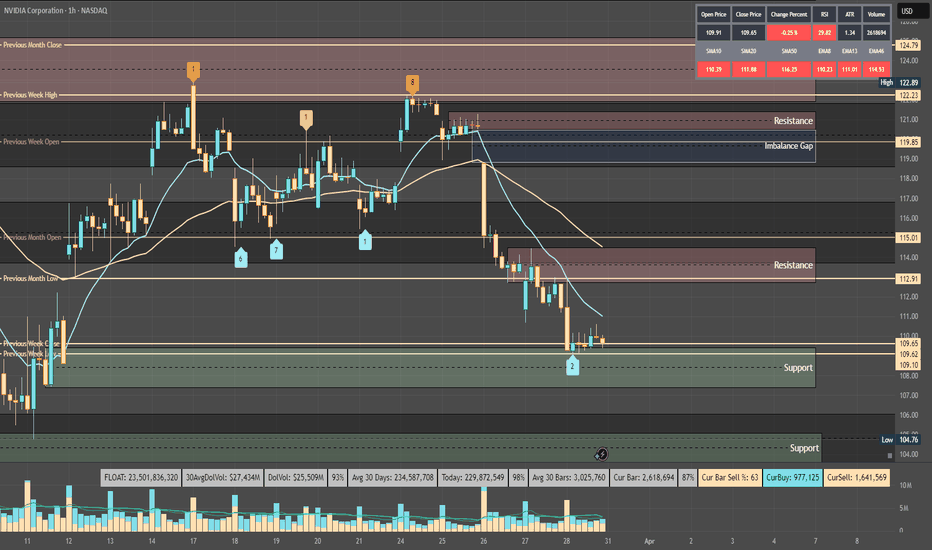This screenshot has width=932, height=550.
Task: Select the lower Resistance zone label near 113
Action: tap(793, 265)
